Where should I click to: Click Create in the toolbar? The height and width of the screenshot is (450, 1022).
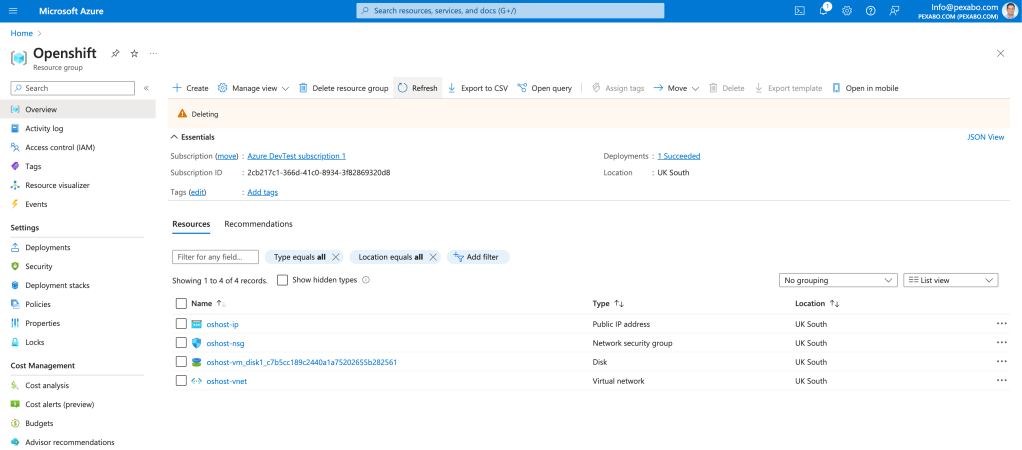(190, 88)
